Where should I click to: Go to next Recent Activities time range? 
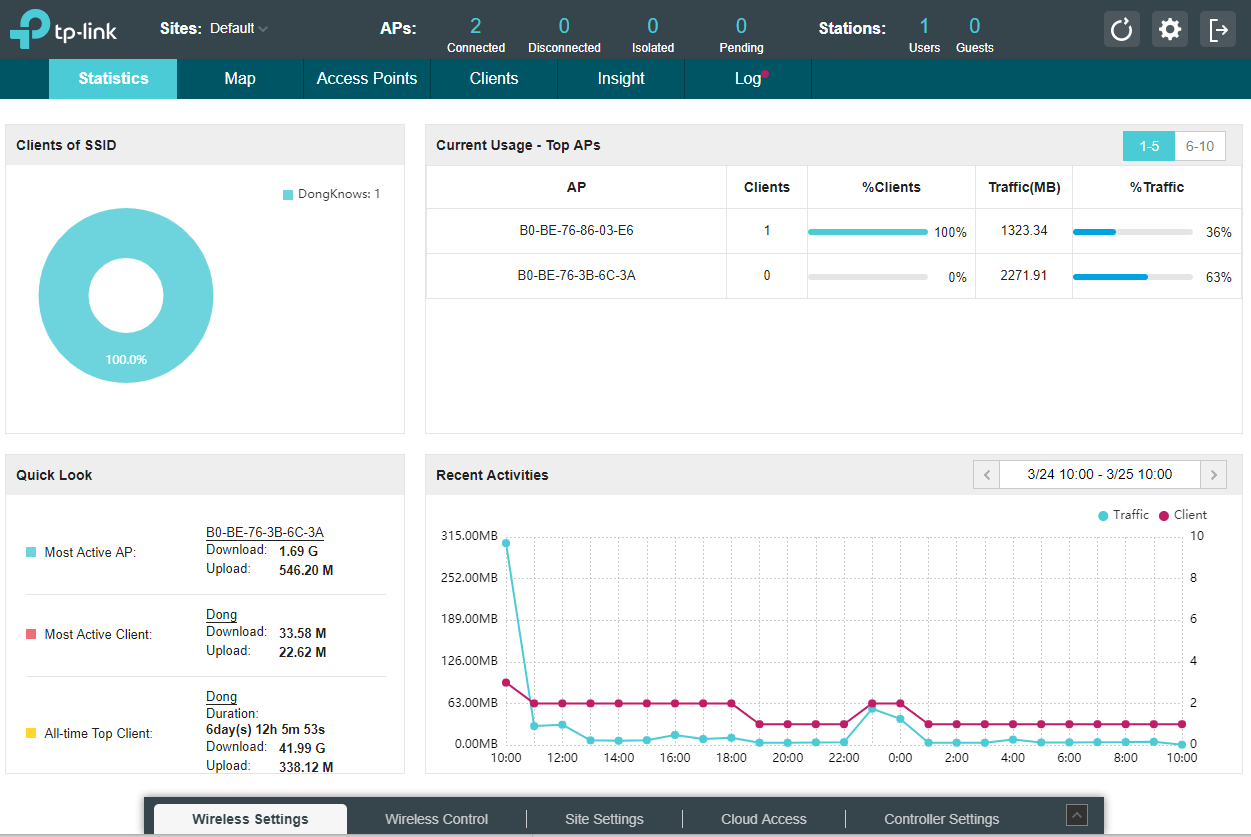[1214, 475]
